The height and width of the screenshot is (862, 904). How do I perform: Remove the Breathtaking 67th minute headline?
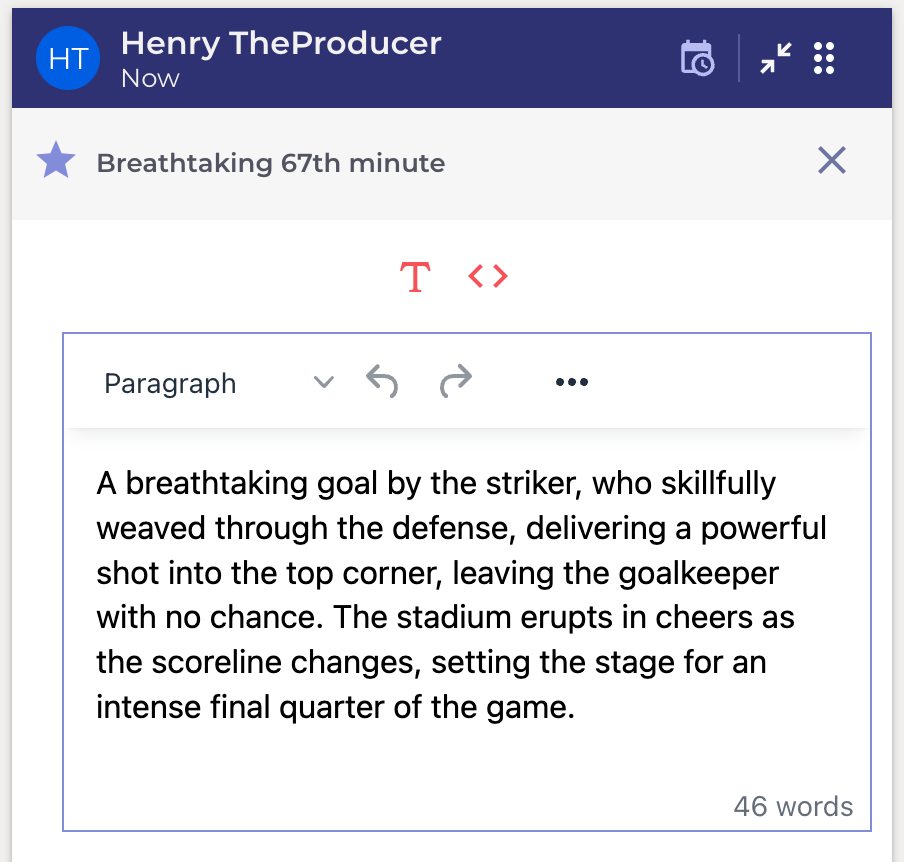[x=831, y=160]
